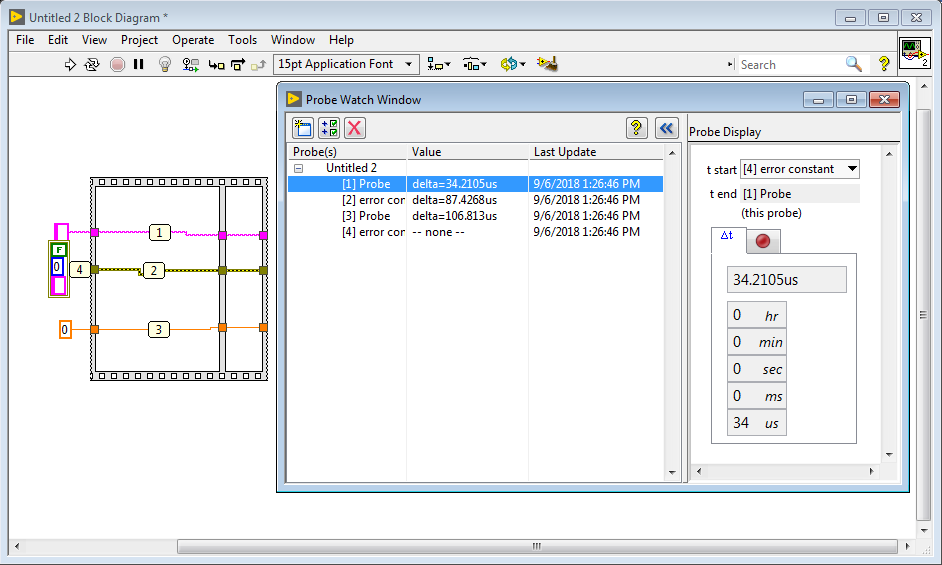Open the t start error constant dropdown
942x565 pixels.
pos(800,170)
